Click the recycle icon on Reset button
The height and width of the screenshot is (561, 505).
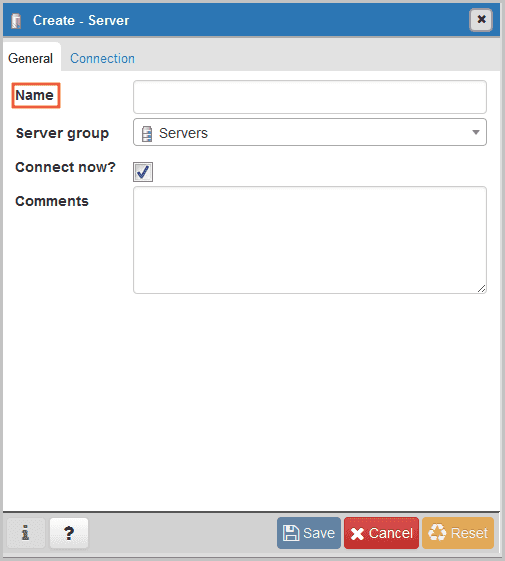(x=437, y=532)
